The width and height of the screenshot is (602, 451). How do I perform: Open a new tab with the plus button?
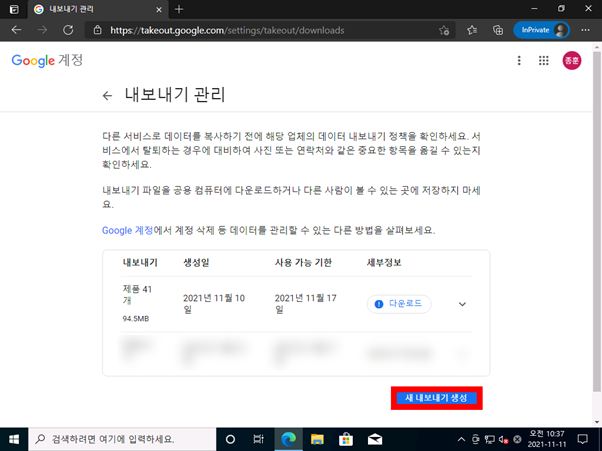(179, 9)
